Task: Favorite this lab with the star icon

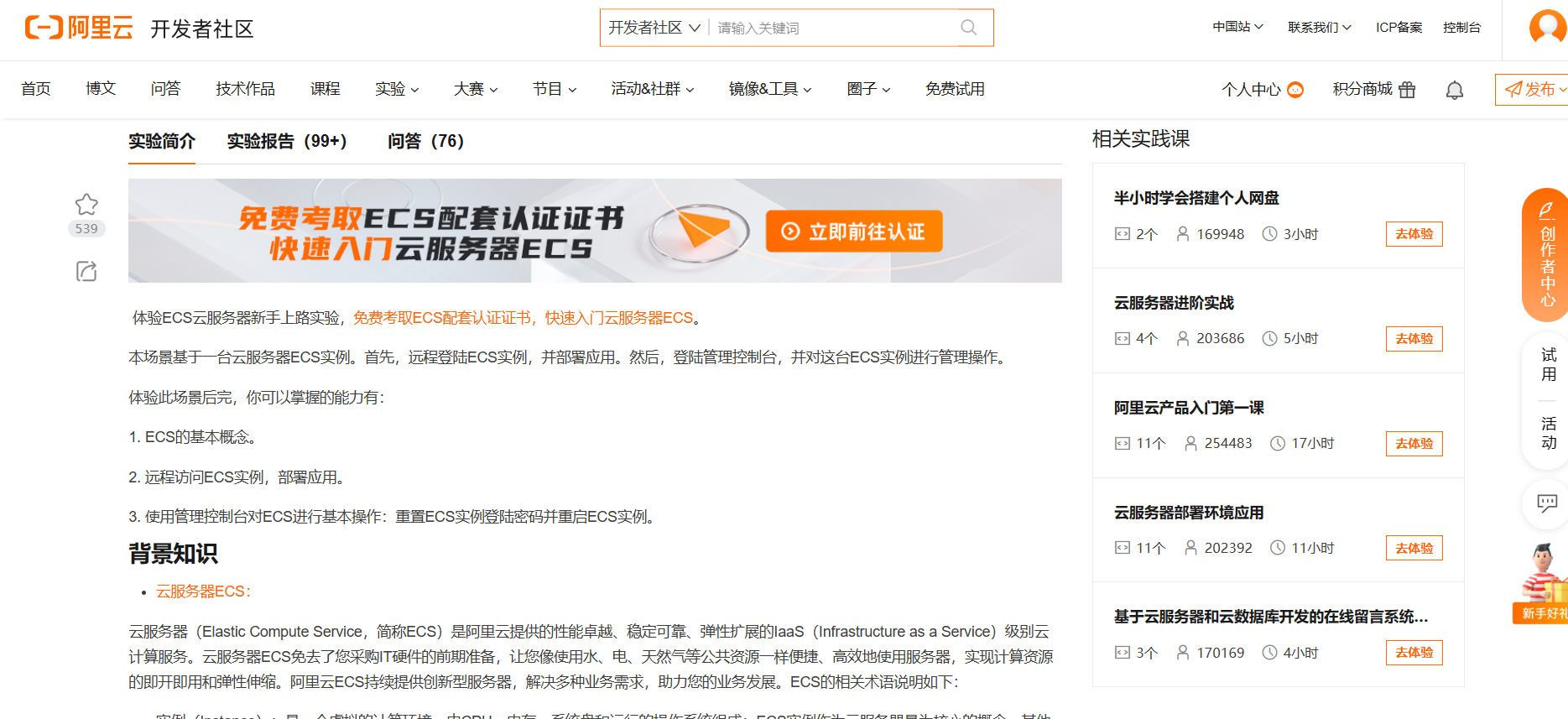Action: [86, 204]
